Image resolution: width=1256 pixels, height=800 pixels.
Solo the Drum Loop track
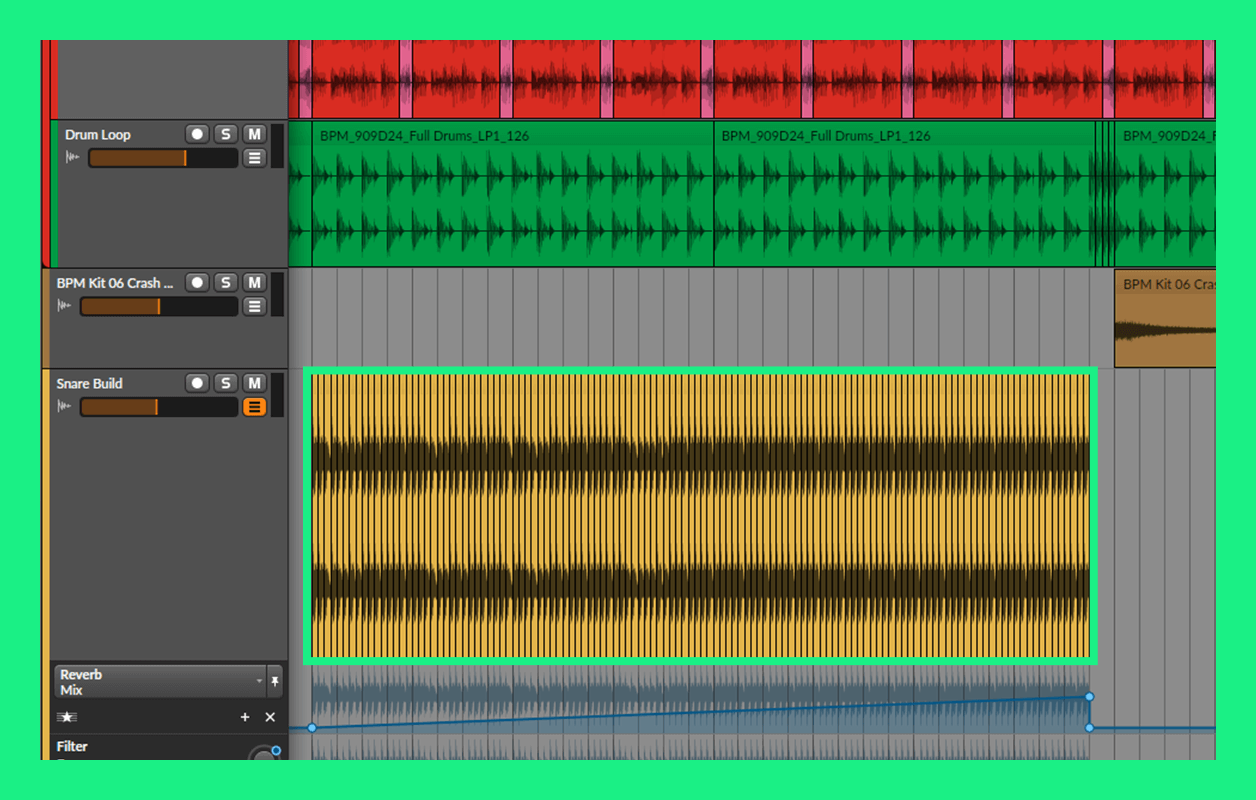[x=226, y=134]
